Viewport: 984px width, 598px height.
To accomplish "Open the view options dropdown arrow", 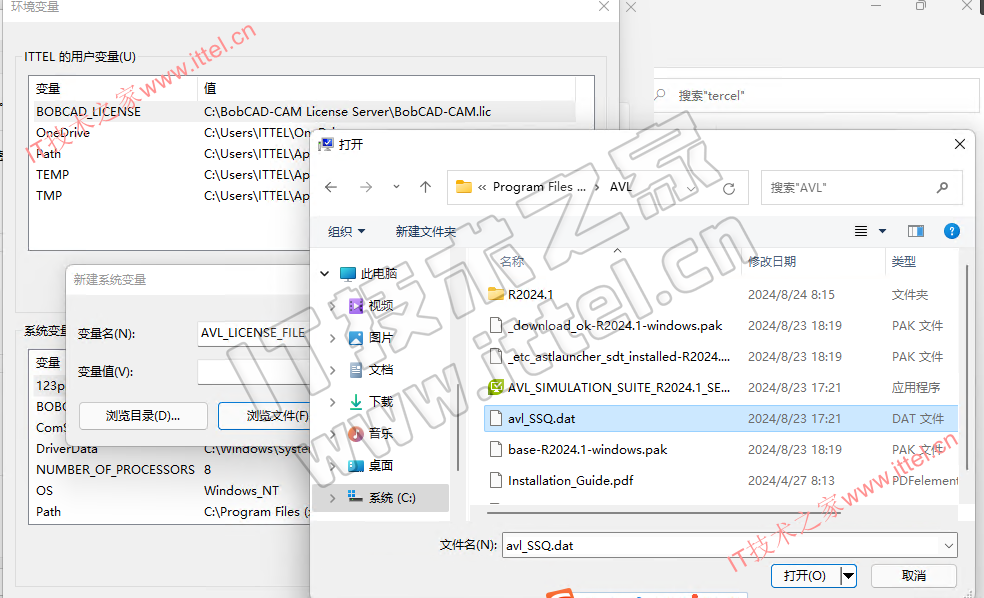I will coord(882,232).
